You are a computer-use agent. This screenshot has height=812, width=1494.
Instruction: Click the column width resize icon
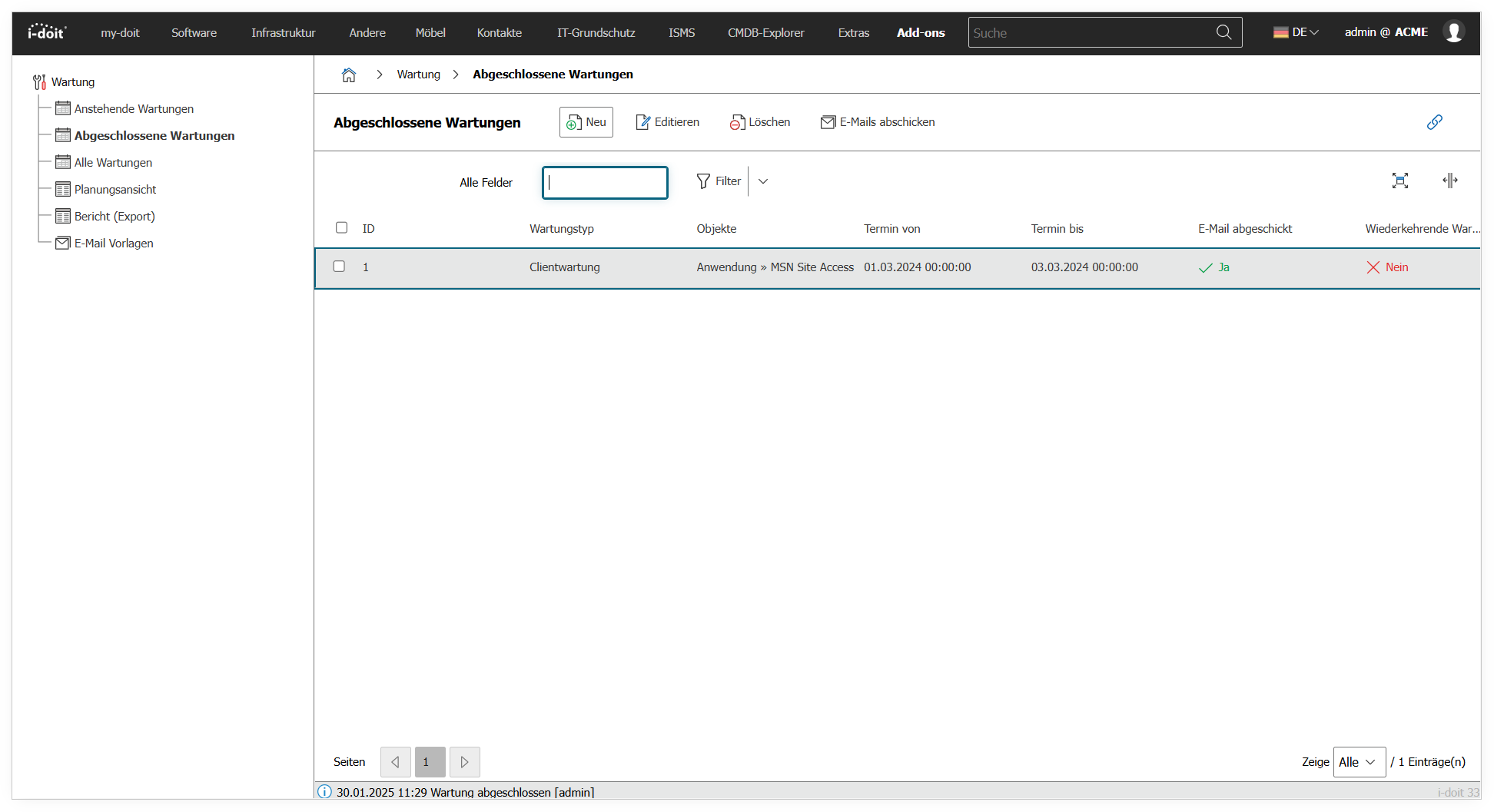click(1449, 181)
